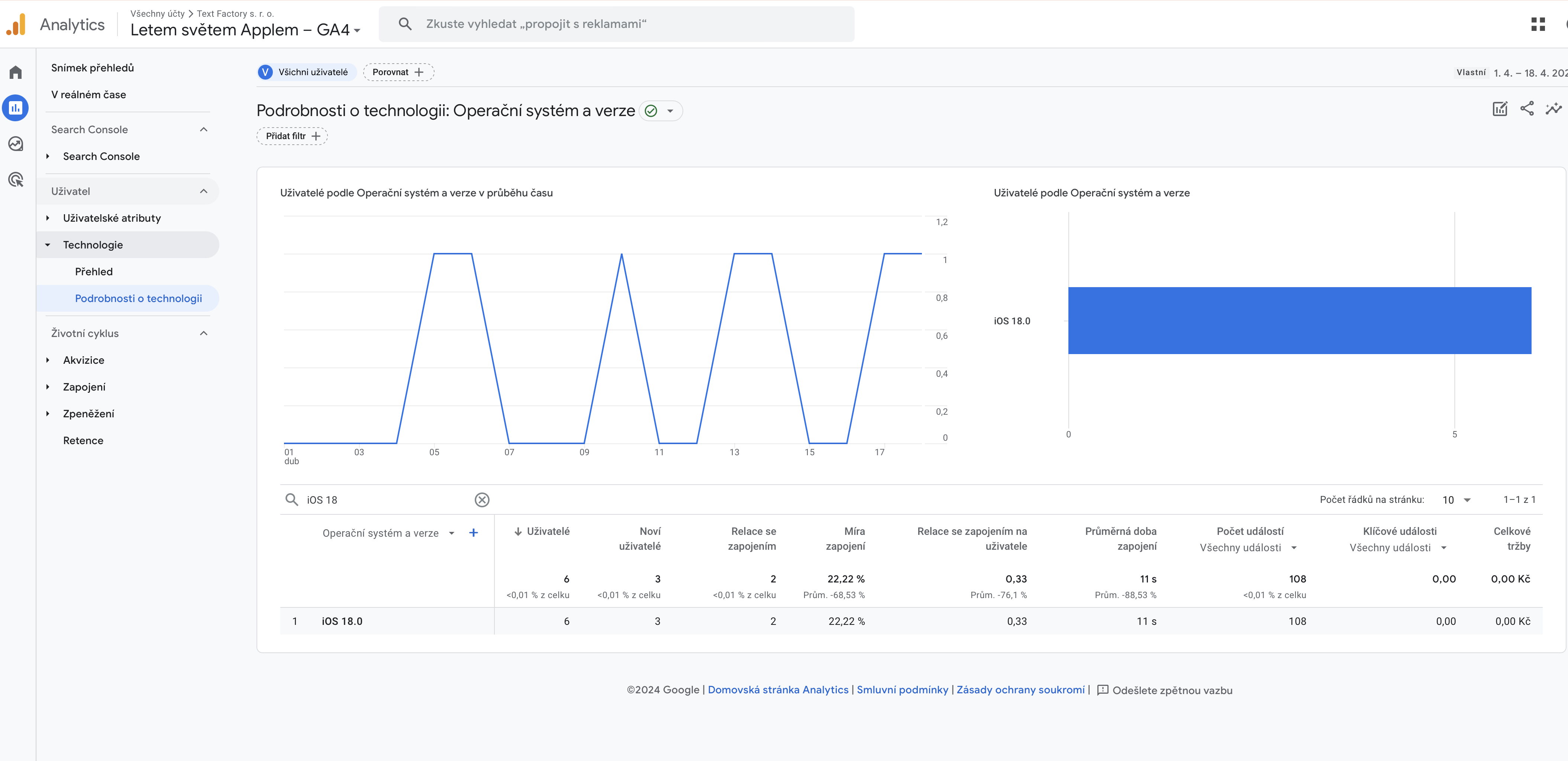Clear the iOS 18 table search

coord(481,500)
